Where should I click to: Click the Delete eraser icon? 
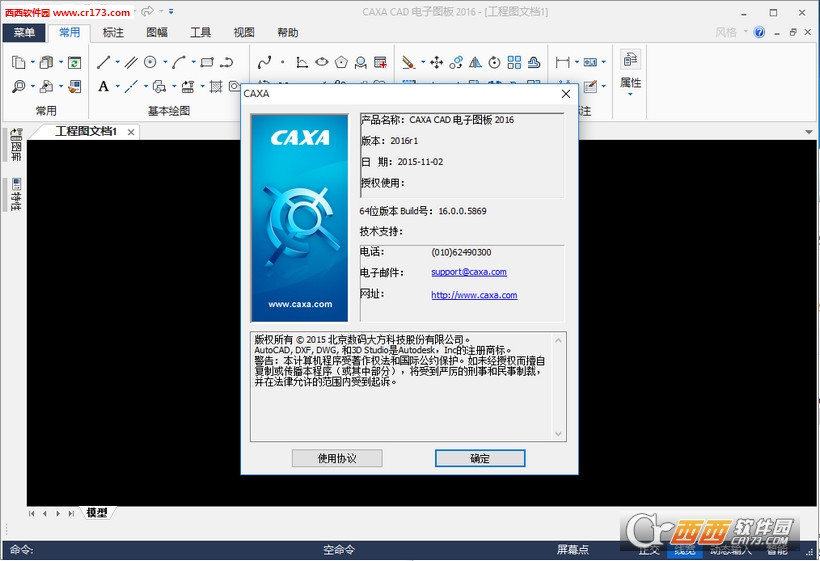click(408, 62)
